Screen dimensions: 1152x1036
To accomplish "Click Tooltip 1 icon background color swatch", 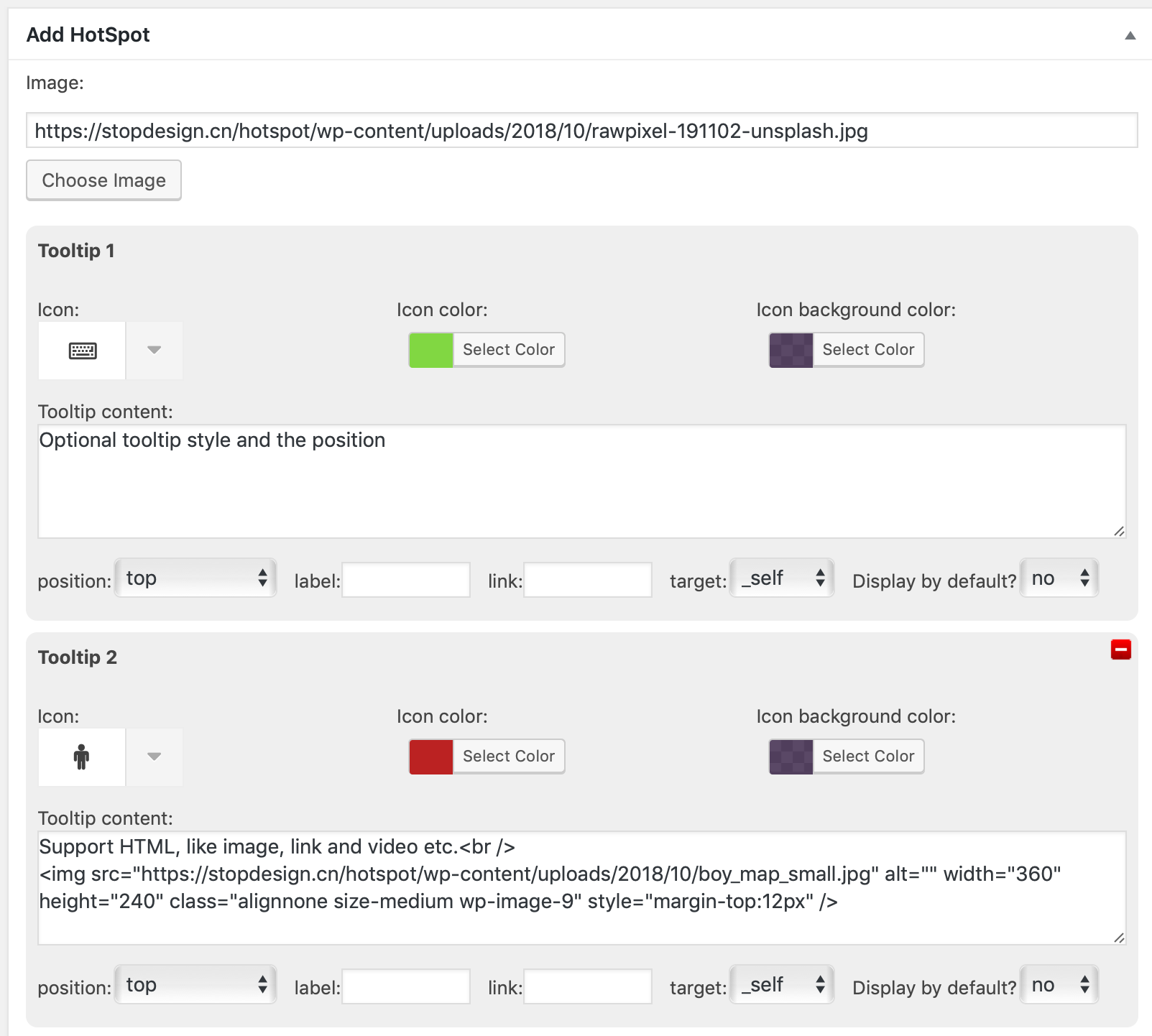I will [791, 350].
